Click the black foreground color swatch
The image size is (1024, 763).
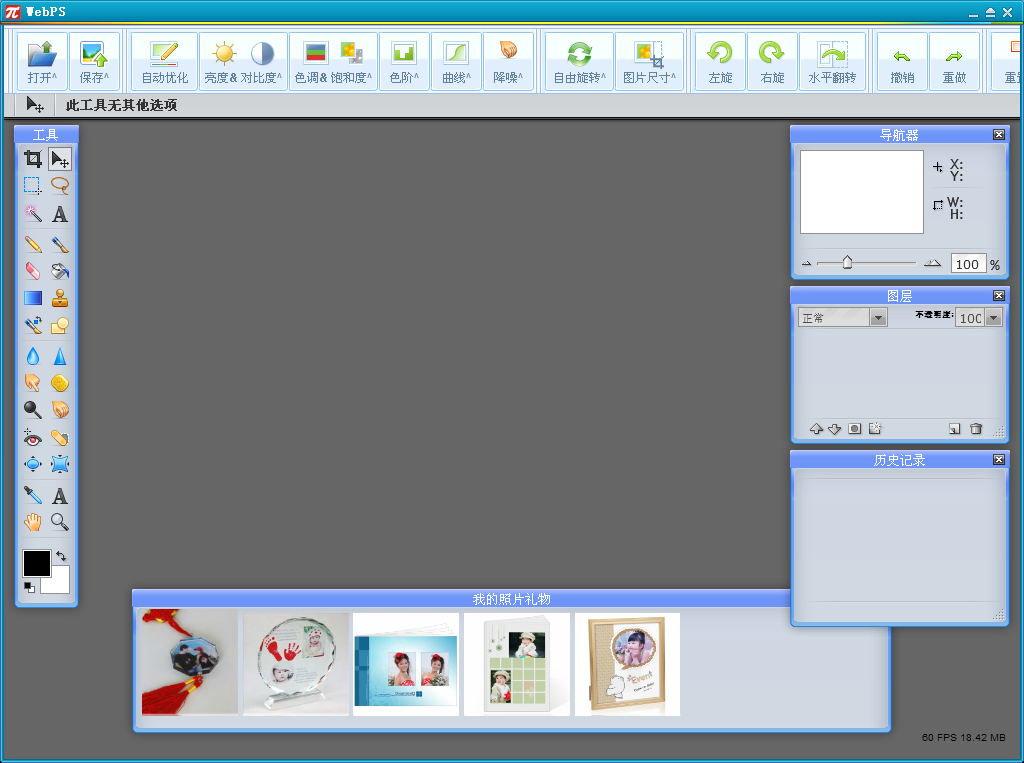coord(38,563)
